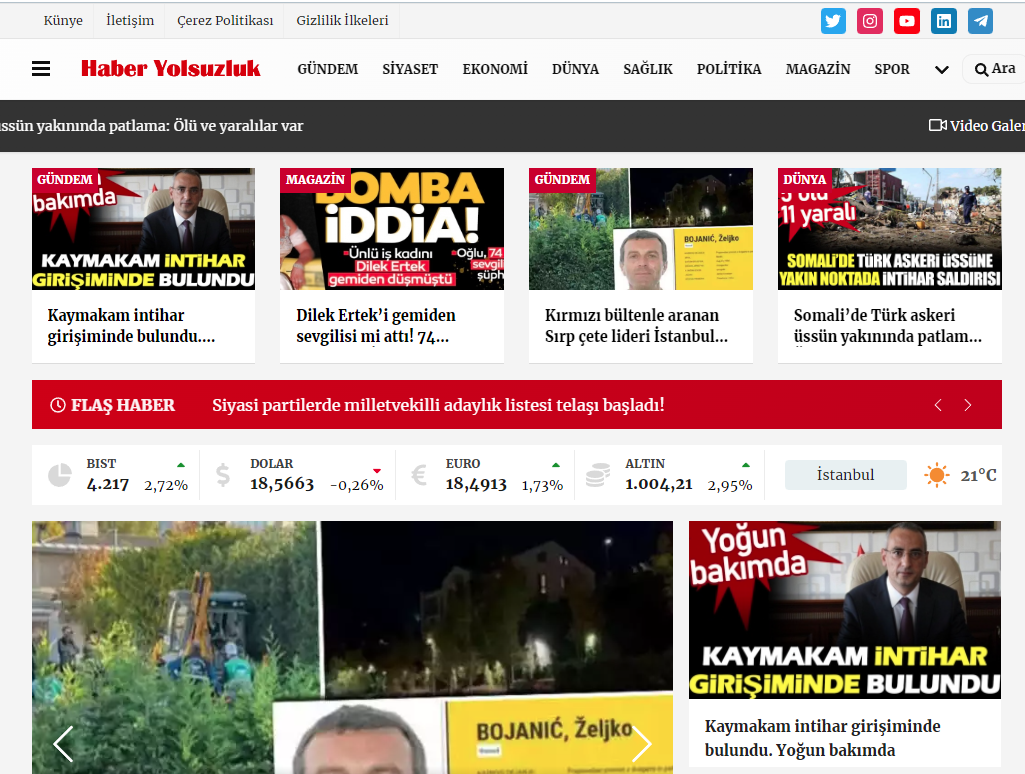Viewport: 1025px width, 774px height.
Task: Click the Magazin tag on Dilek Ertek card
Action: point(315,179)
